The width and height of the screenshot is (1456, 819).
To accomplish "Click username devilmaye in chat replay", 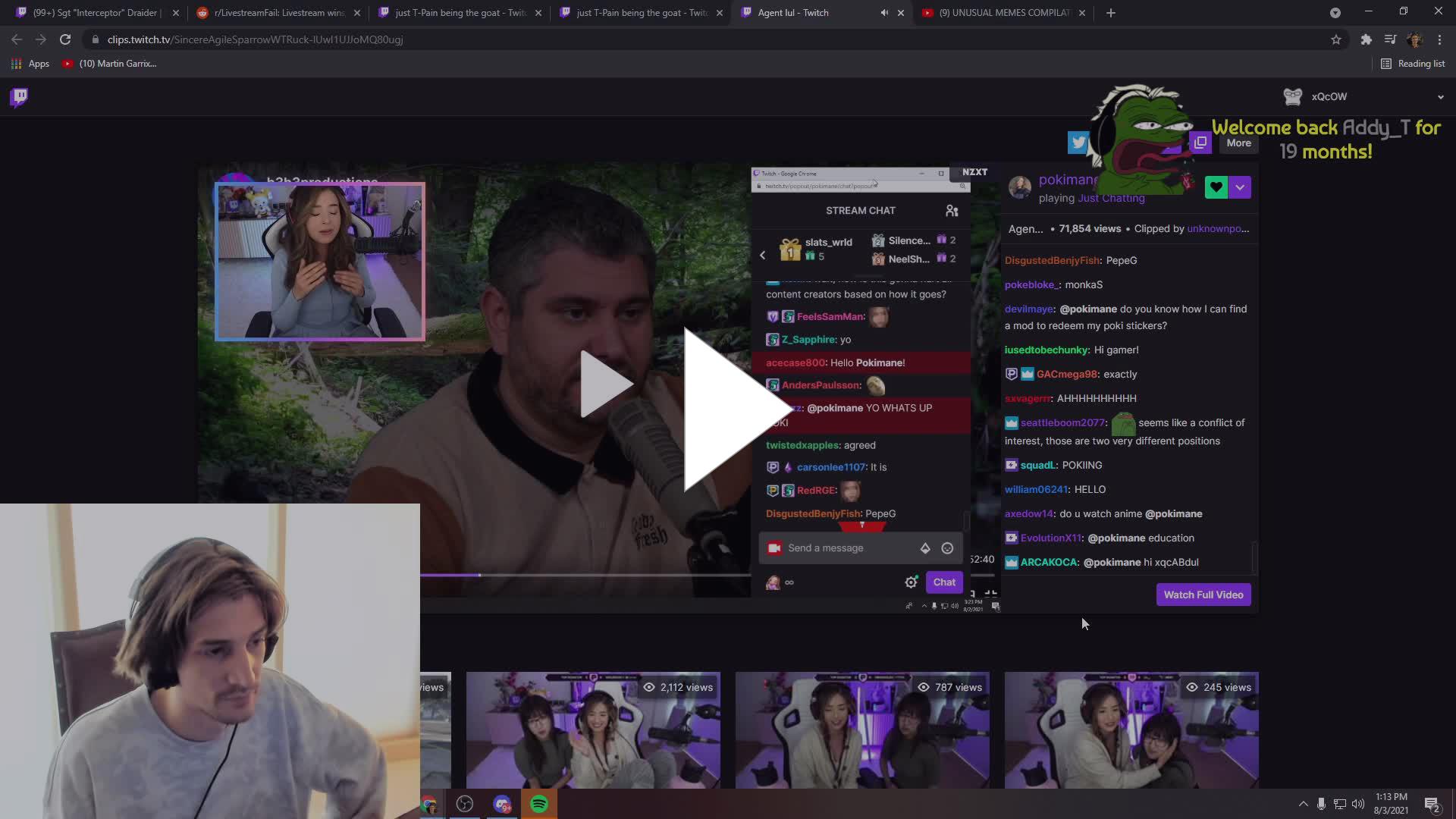I will click(x=1029, y=309).
